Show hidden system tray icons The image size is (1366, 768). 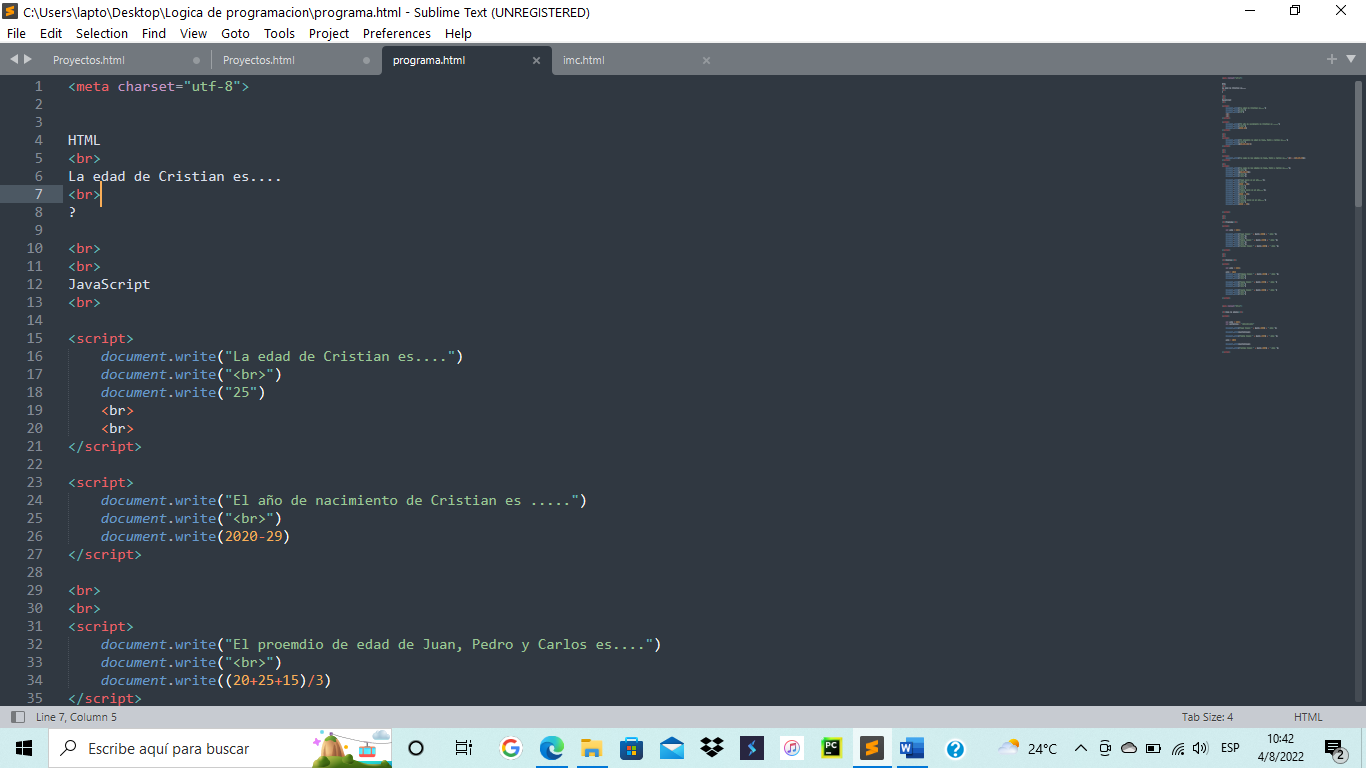[x=1081, y=748]
